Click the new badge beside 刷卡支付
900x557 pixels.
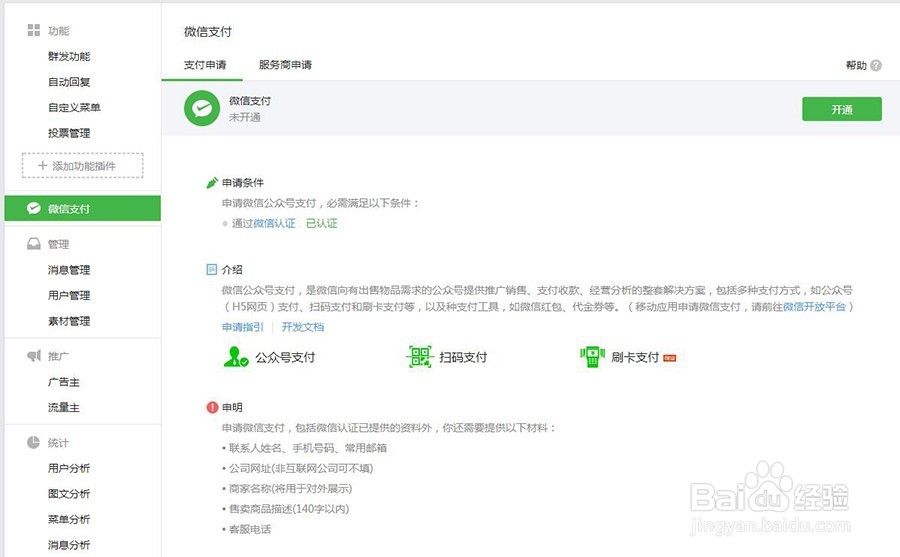(x=670, y=358)
